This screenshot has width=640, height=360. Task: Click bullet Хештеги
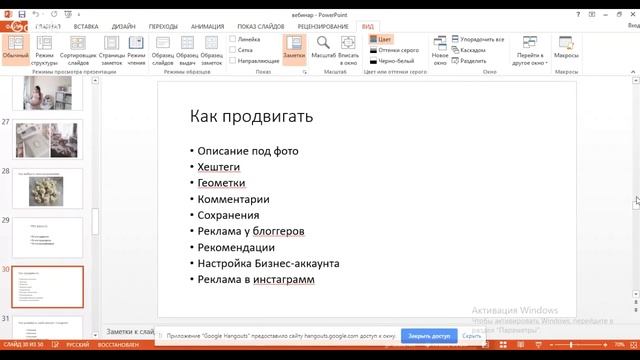pos(219,167)
